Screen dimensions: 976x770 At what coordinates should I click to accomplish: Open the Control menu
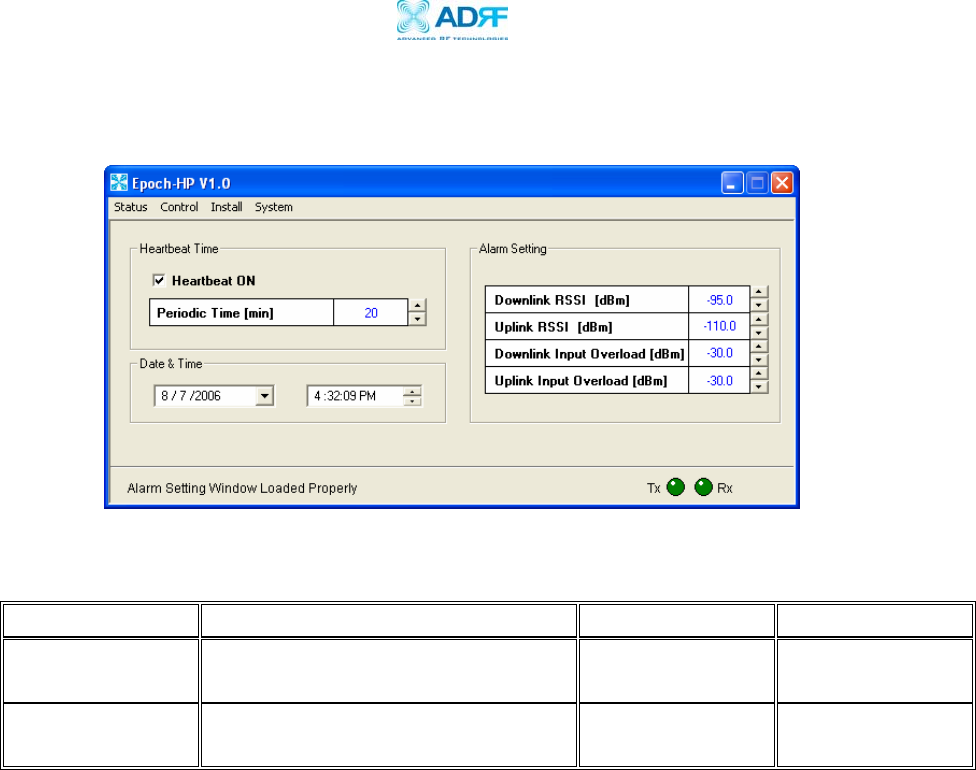pos(179,207)
